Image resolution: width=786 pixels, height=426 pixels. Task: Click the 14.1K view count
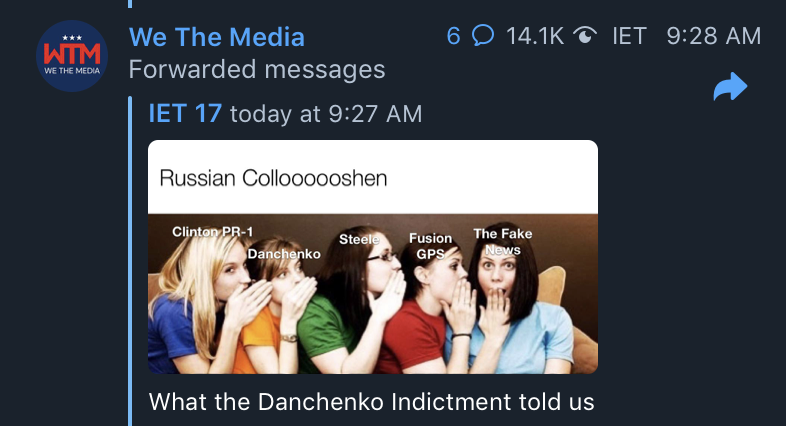pyautogui.click(x=535, y=36)
